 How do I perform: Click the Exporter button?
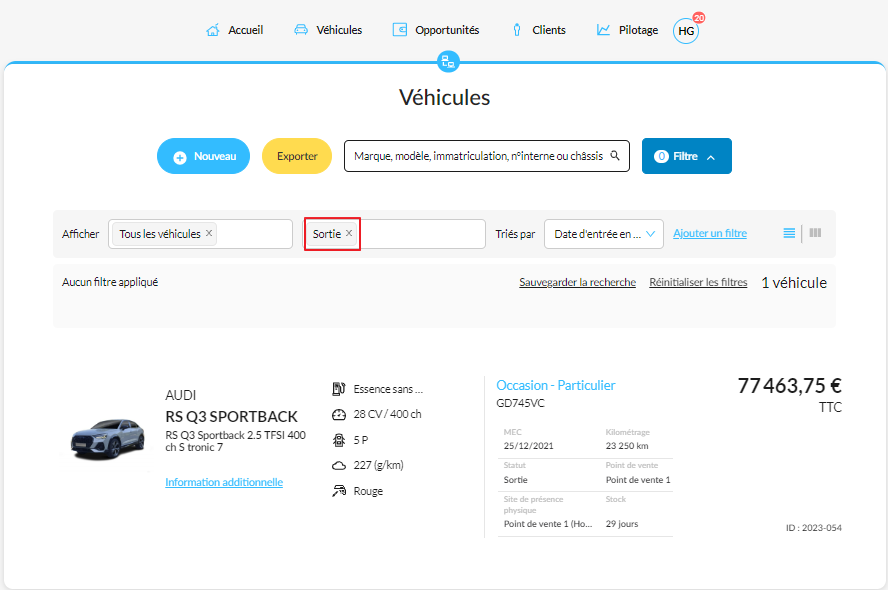(297, 156)
